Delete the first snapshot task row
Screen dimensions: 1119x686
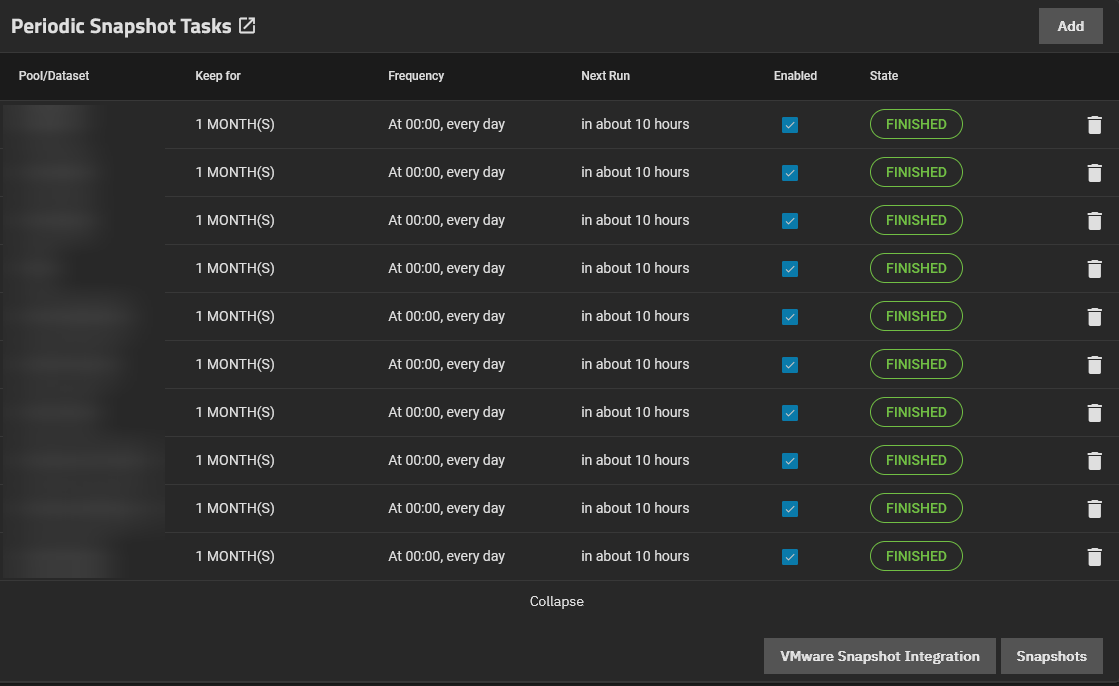(1094, 125)
